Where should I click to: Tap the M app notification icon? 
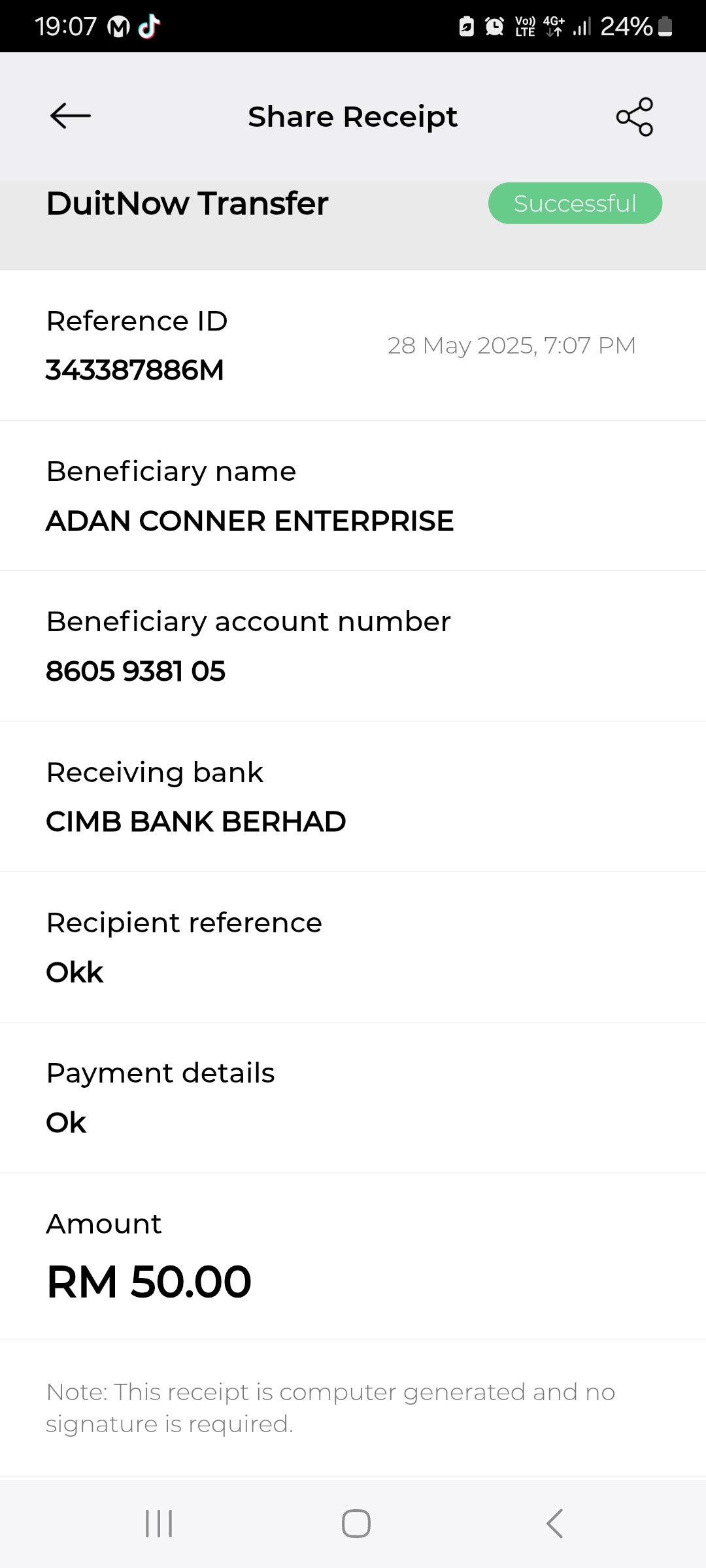[x=118, y=27]
